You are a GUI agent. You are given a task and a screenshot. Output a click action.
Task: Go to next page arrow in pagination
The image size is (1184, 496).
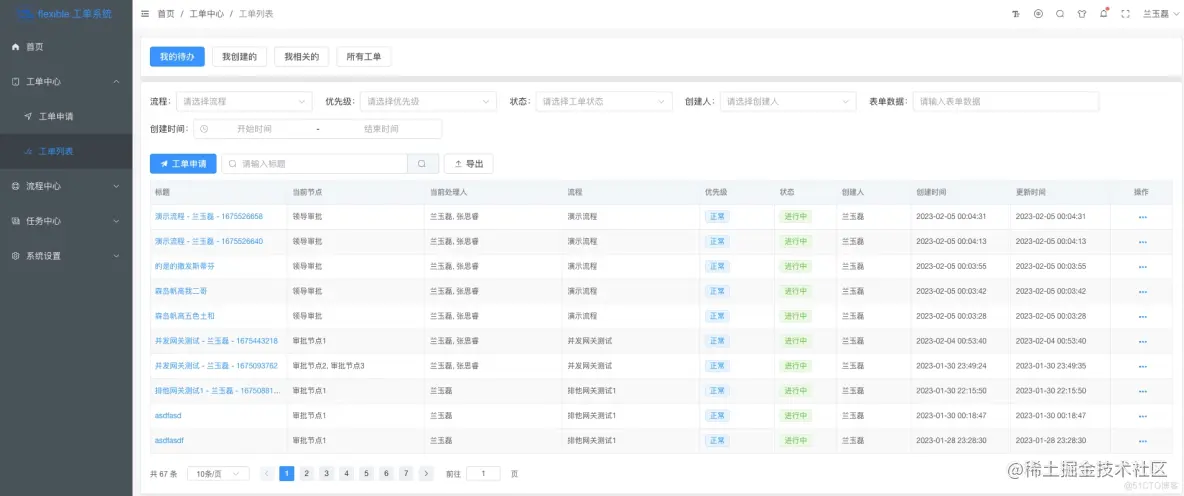[x=427, y=473]
